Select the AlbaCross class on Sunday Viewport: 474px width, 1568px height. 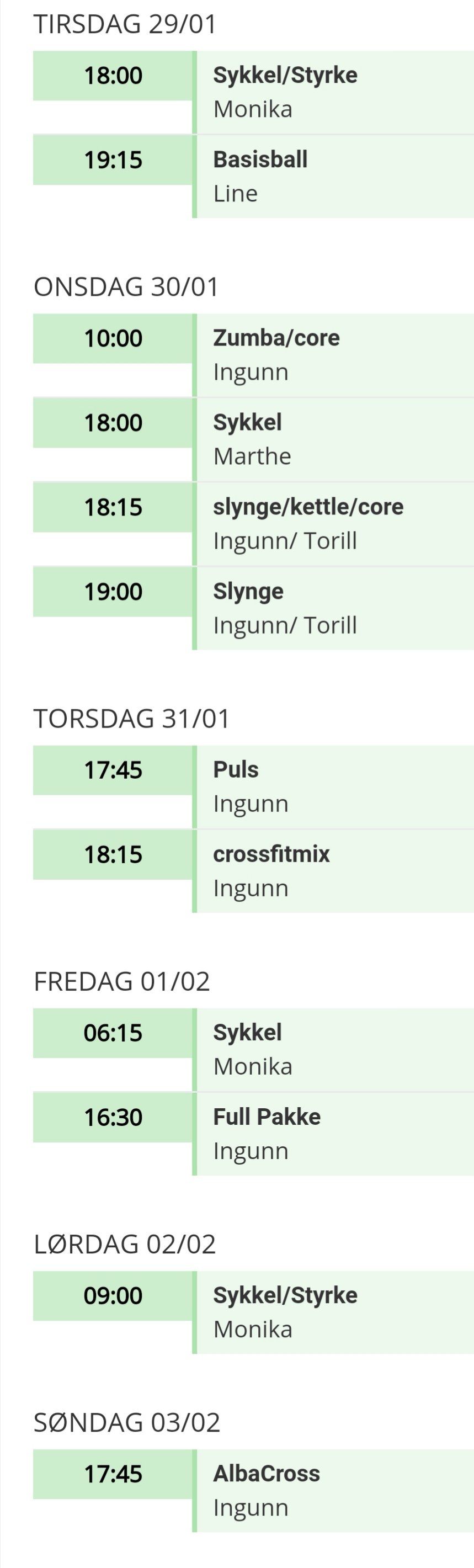click(266, 1474)
